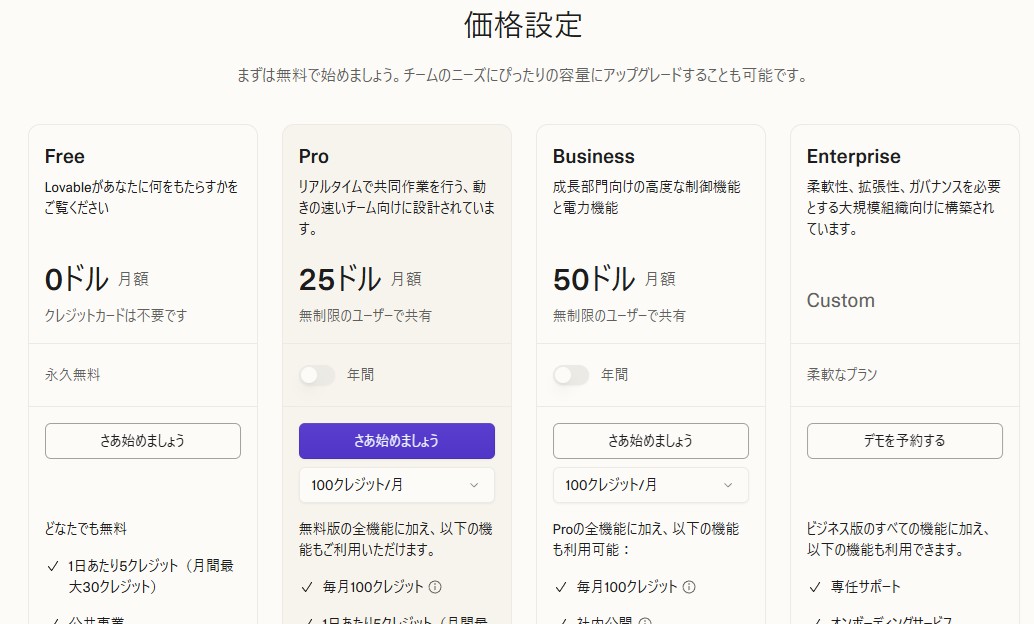
Task: Open Business plan 100クレジット/月 dropdown
Action: click(x=650, y=485)
